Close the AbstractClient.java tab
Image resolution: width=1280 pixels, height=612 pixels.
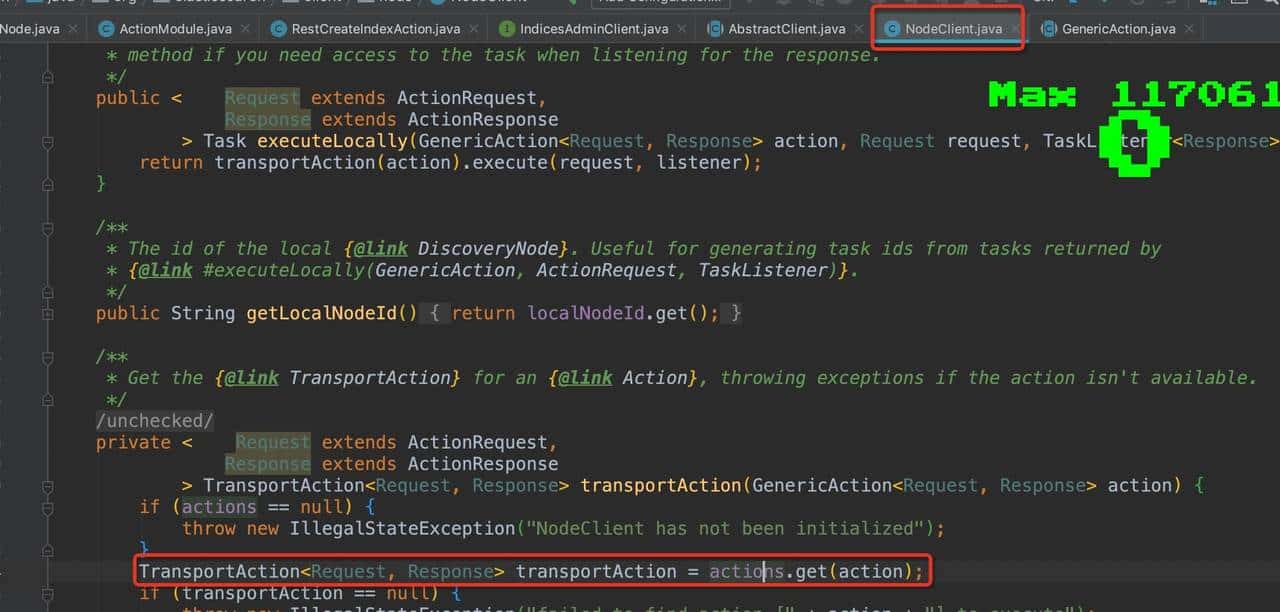[858, 29]
